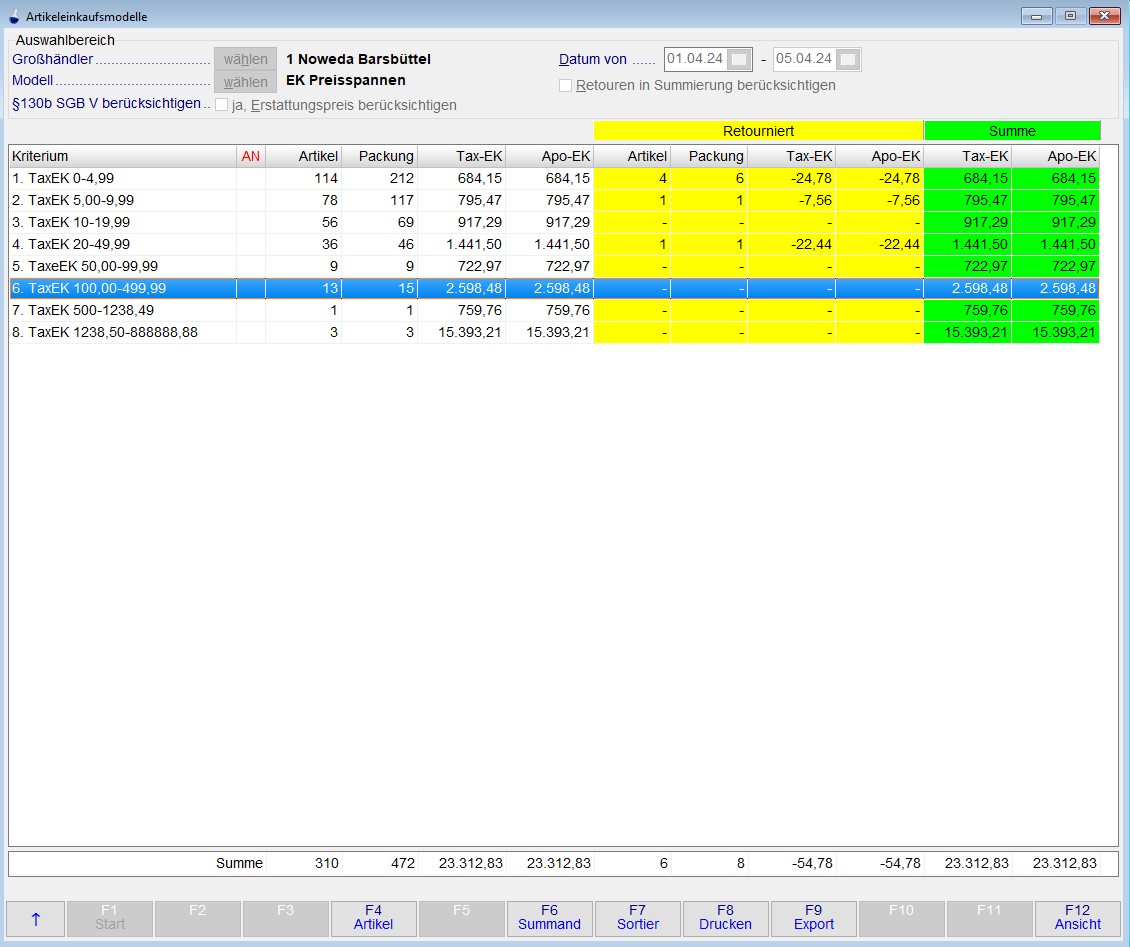This screenshot has height=947, width=1130.
Task: Click F6 Summand function button
Action: pos(549,919)
